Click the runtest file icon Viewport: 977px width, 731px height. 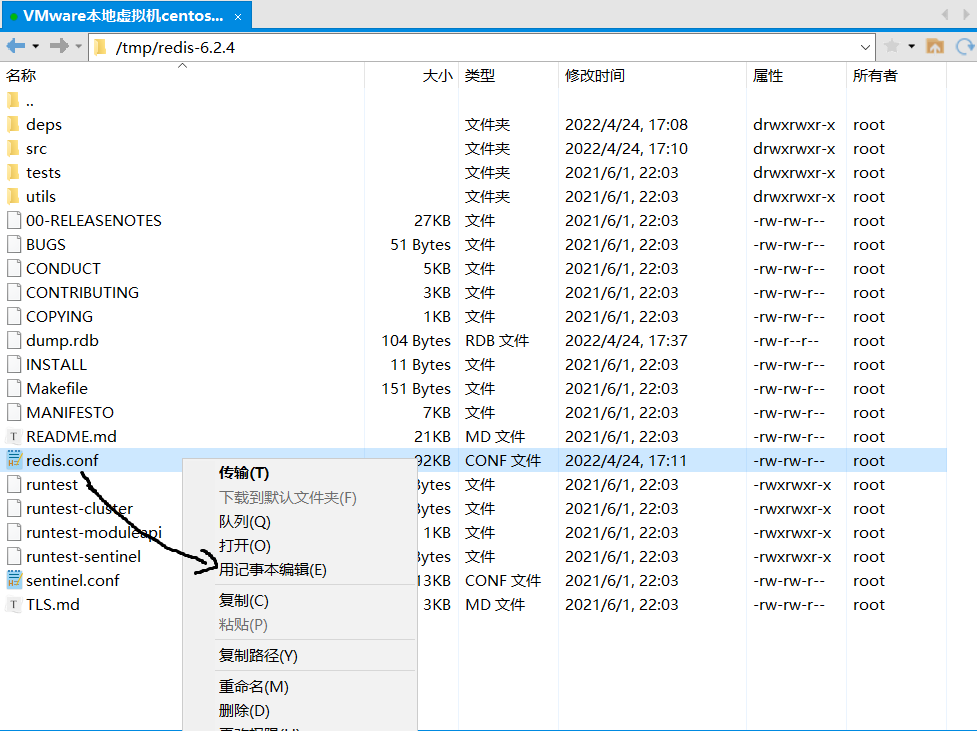pyautogui.click(x=14, y=484)
